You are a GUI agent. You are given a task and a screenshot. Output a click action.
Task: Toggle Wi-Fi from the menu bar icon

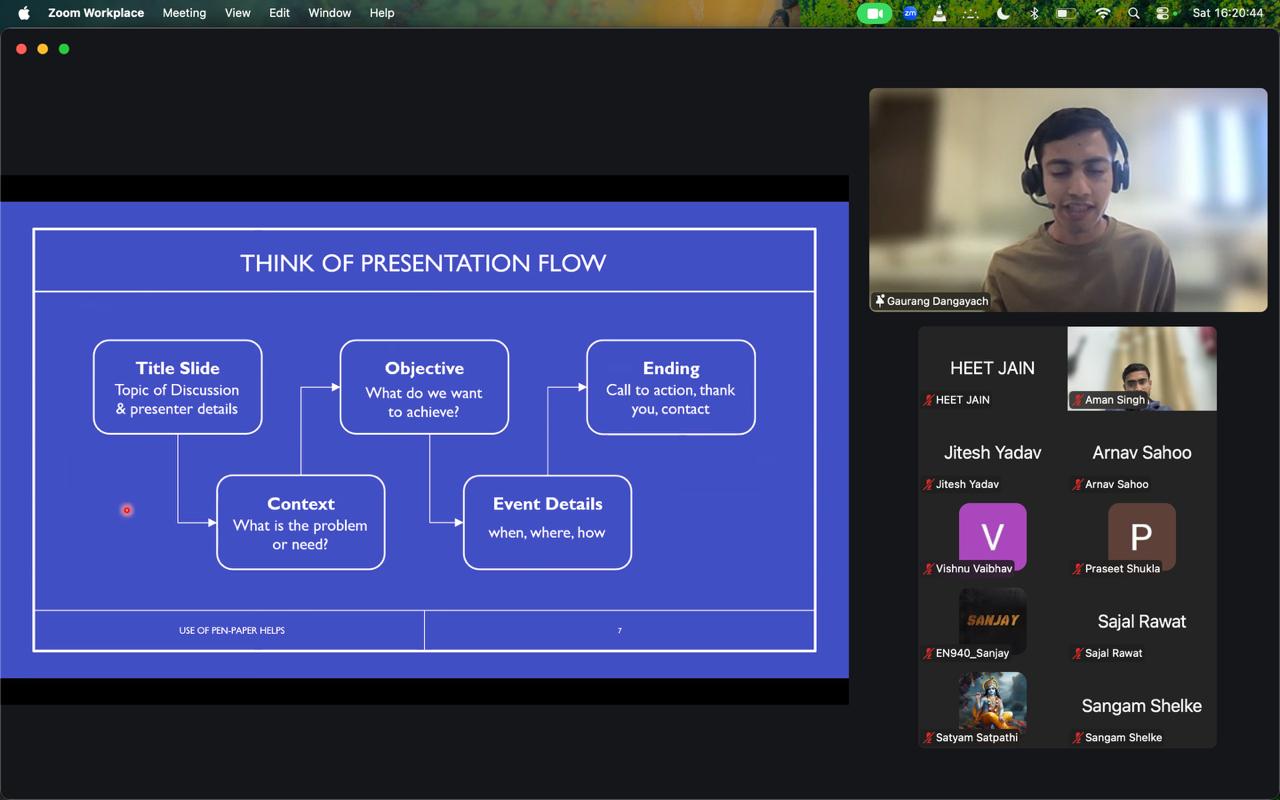pyautogui.click(x=1102, y=13)
